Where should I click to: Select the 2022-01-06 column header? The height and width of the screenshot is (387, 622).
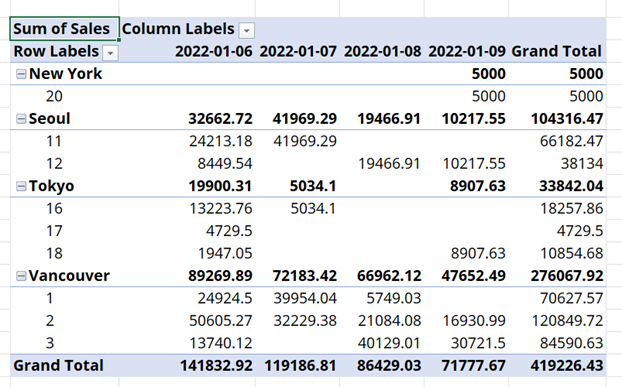[x=214, y=51]
